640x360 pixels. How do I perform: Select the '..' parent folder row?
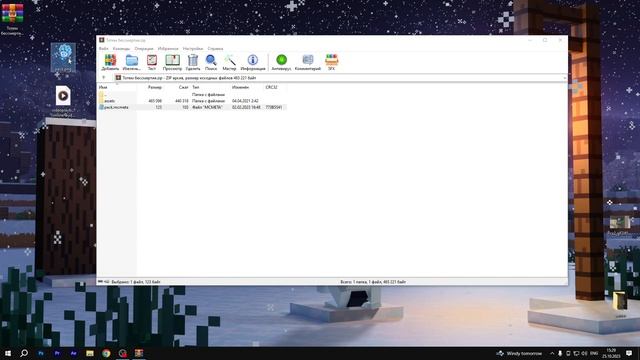pyautogui.click(x=192, y=94)
